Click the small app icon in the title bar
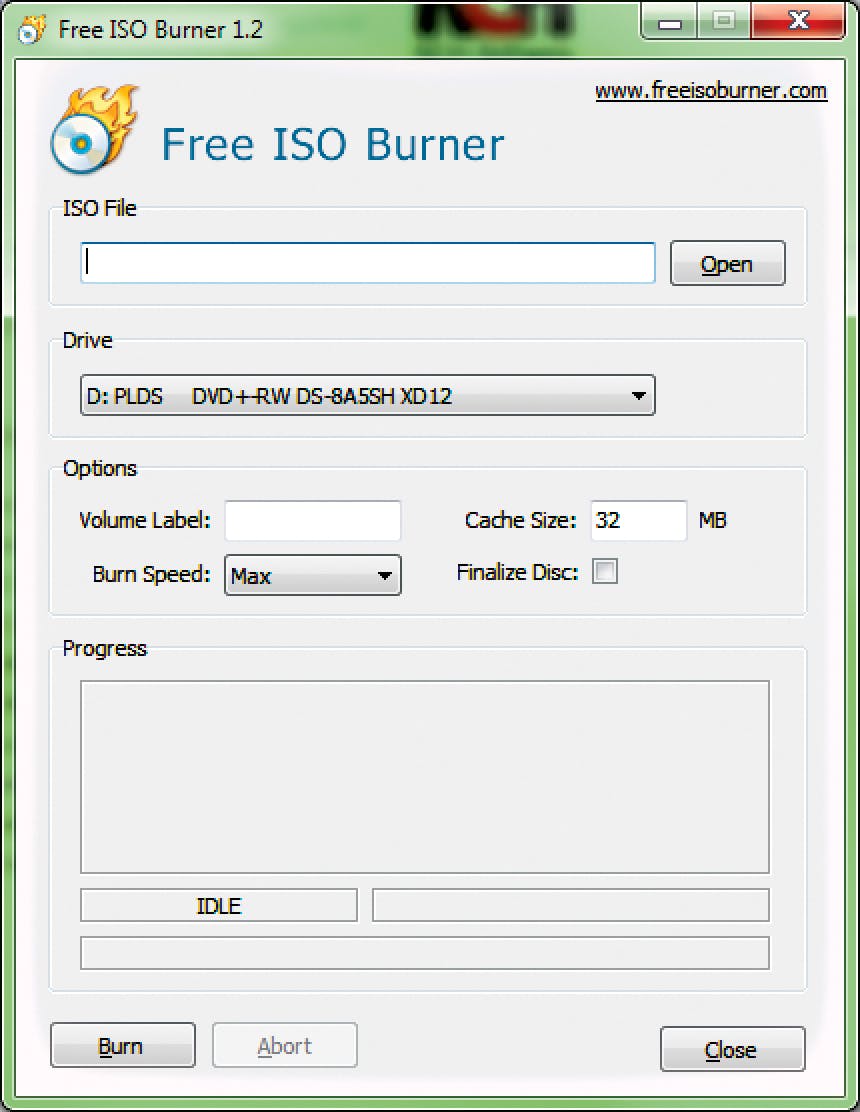860x1112 pixels. (x=32, y=29)
